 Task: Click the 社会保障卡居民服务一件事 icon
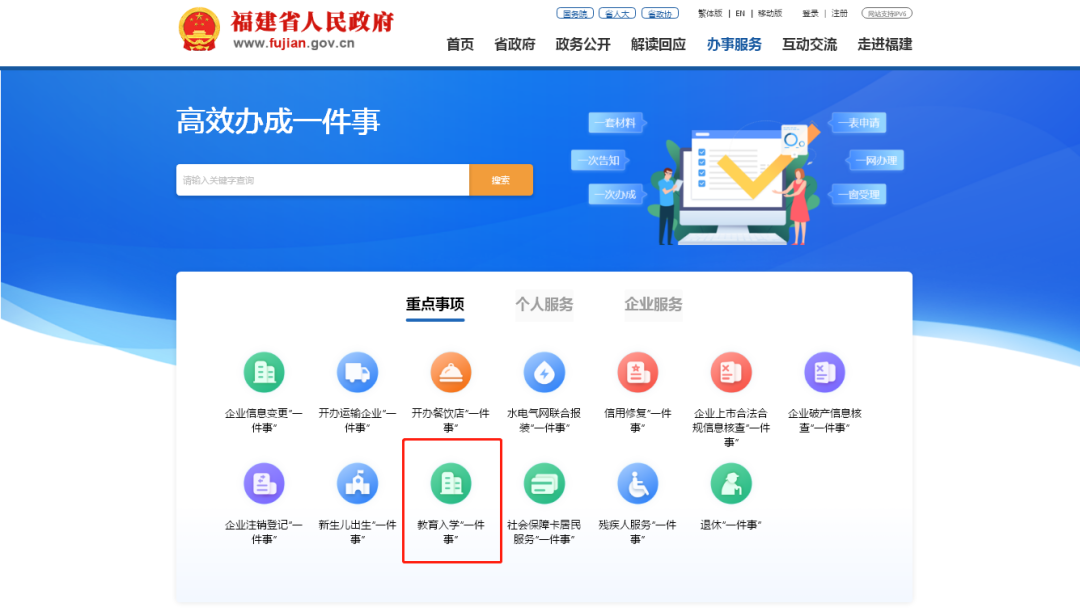coord(545,482)
